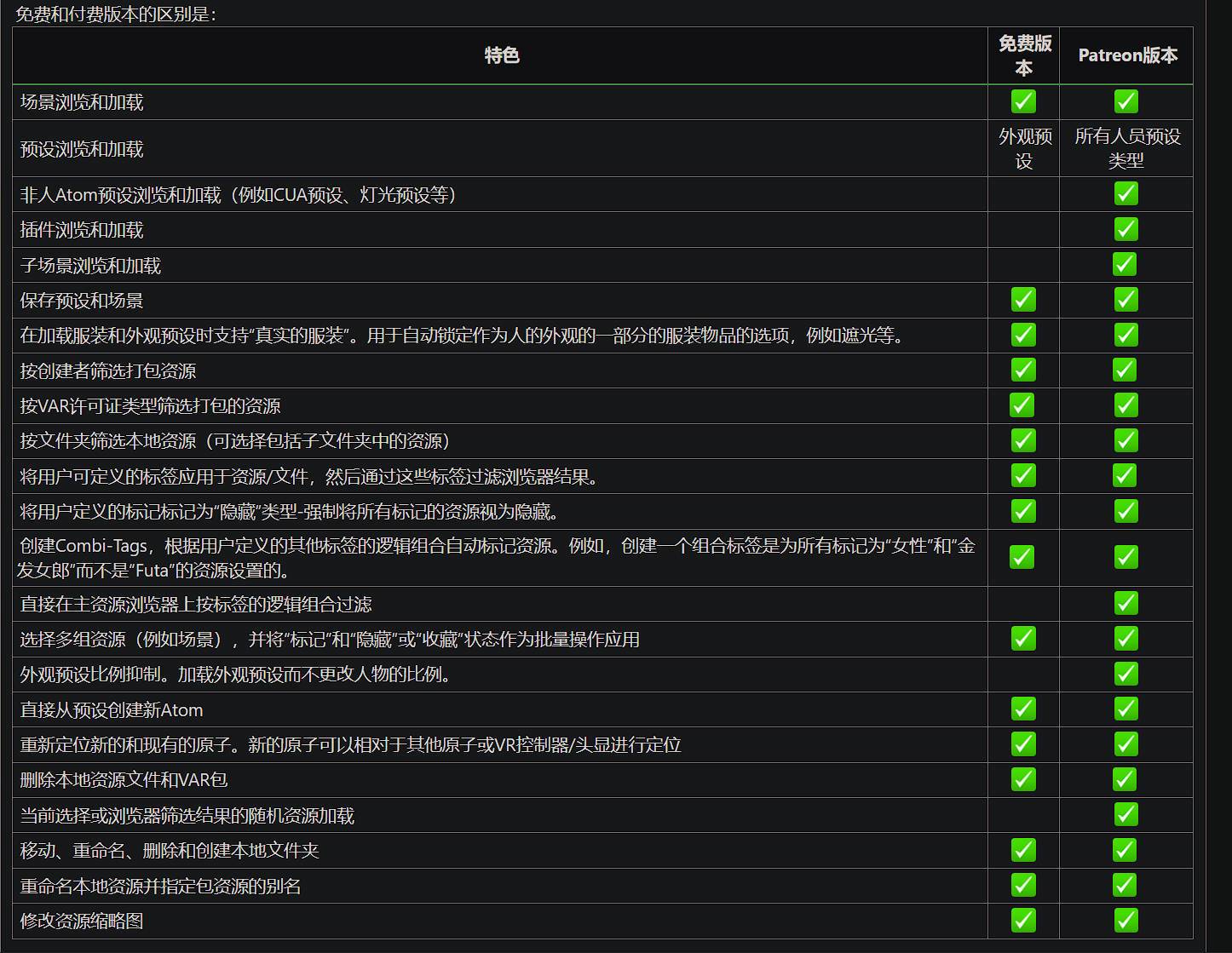1232x953 pixels.
Task: Click the free version checkmark for the Combi-Tags row
Action: pyautogui.click(x=1022, y=557)
